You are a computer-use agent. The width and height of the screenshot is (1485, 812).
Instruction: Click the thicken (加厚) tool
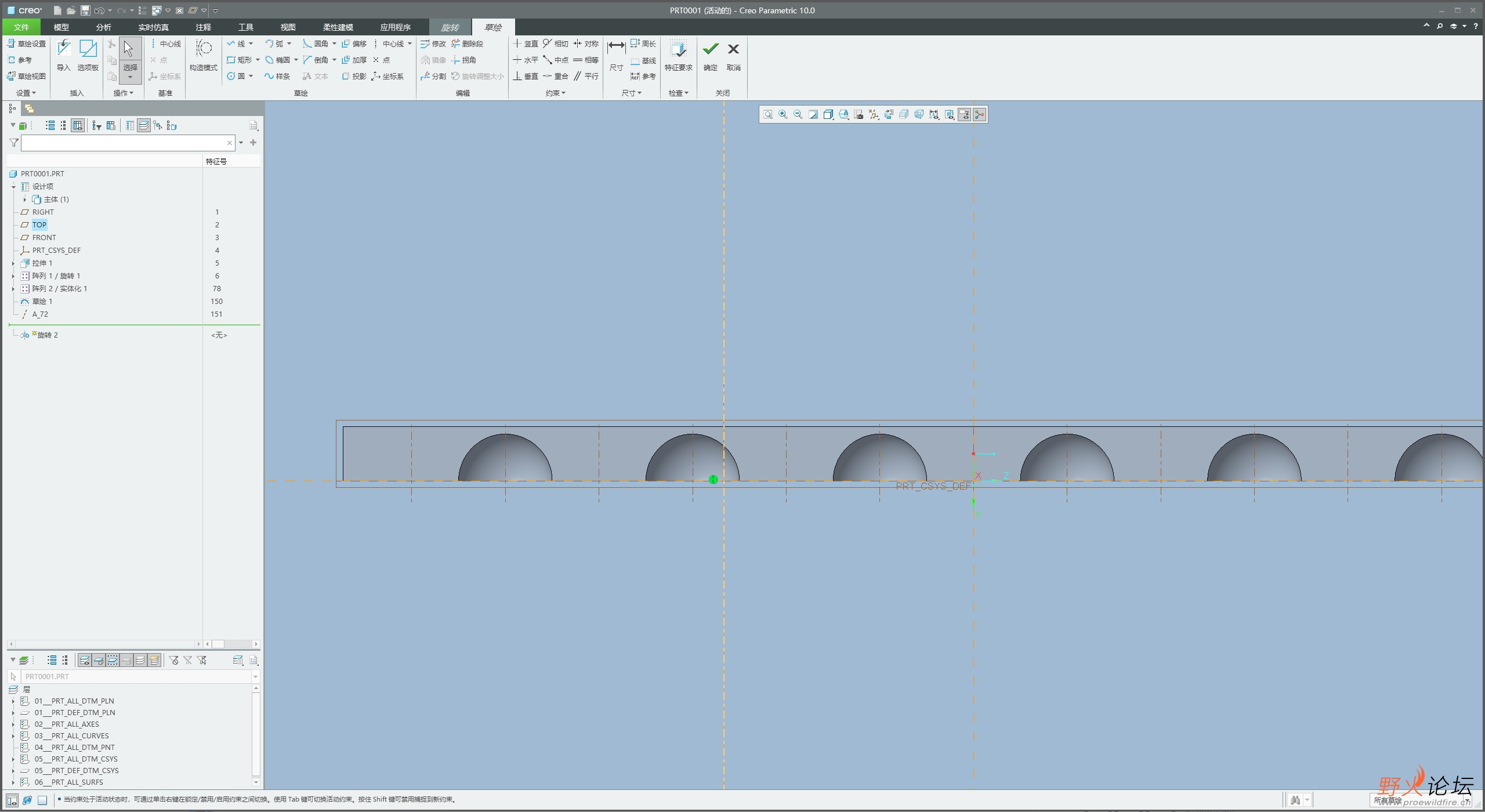(354, 60)
